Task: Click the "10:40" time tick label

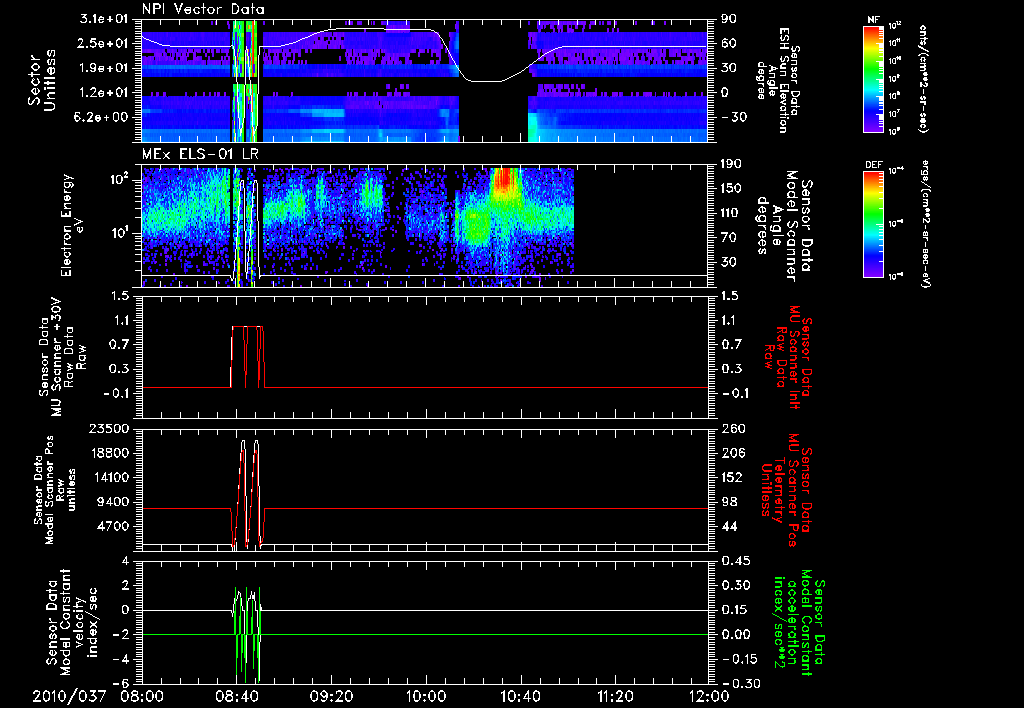Action: 520,696
